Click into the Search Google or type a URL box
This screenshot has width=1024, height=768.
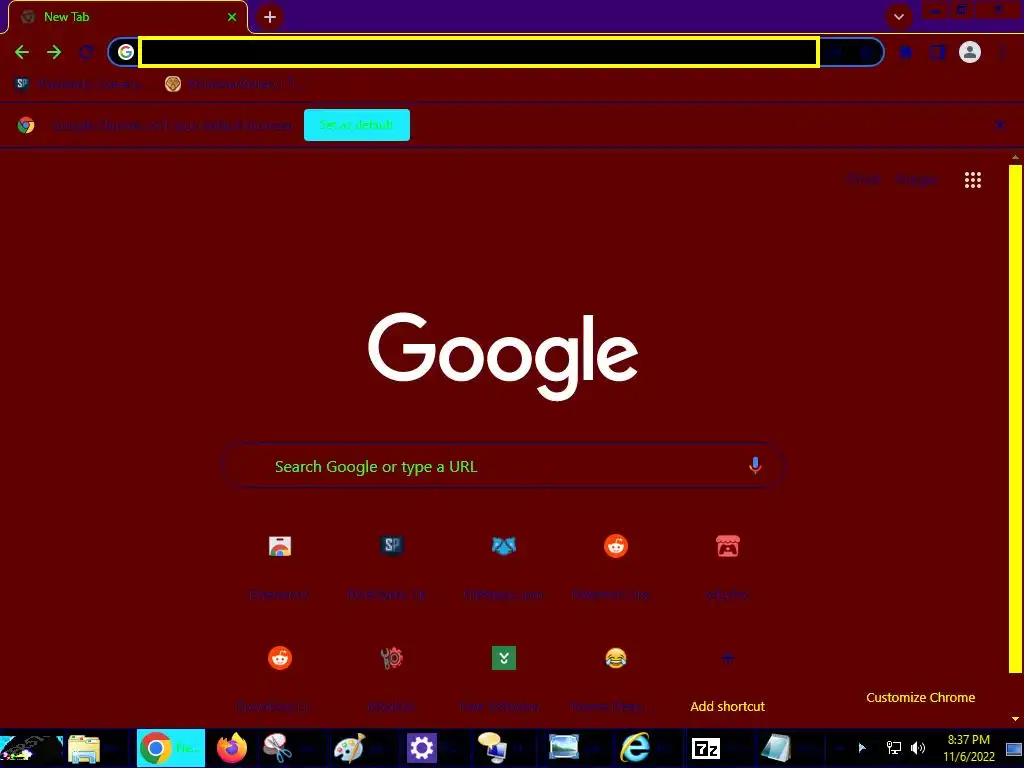[x=504, y=466]
